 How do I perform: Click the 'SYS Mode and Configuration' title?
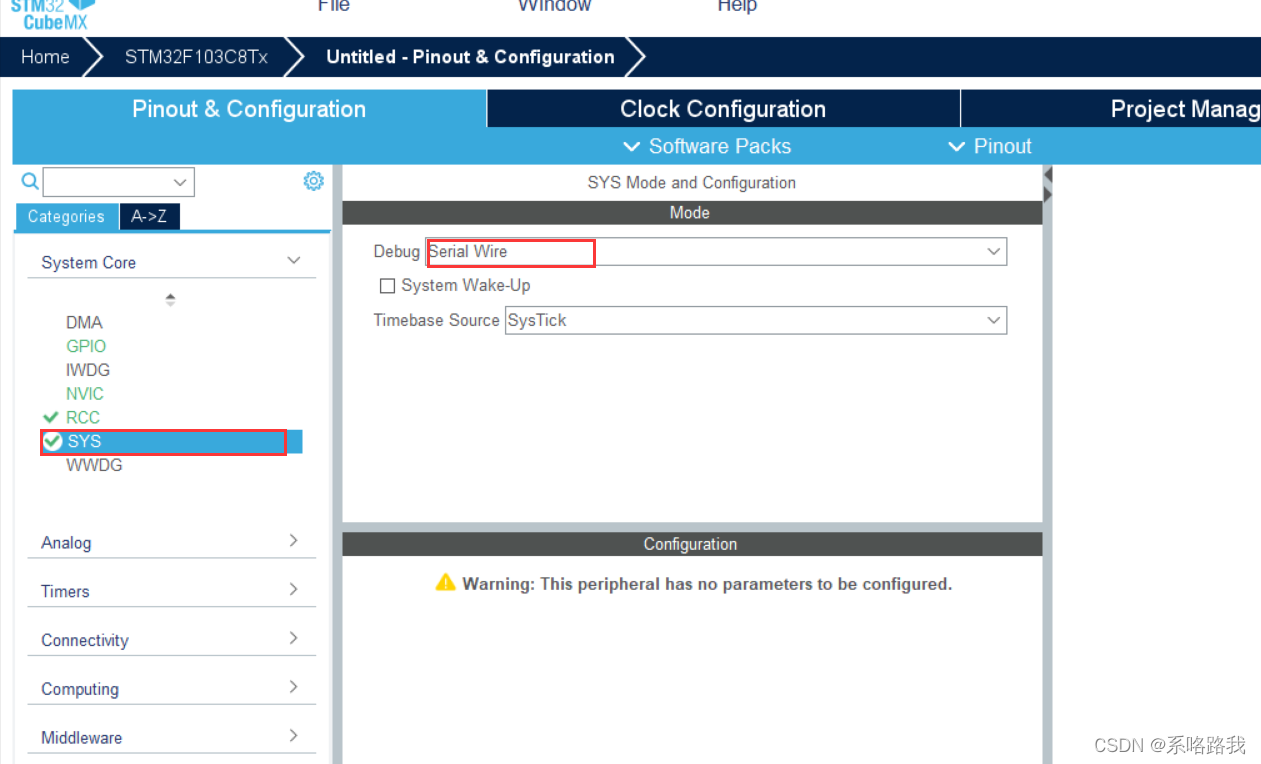point(692,183)
